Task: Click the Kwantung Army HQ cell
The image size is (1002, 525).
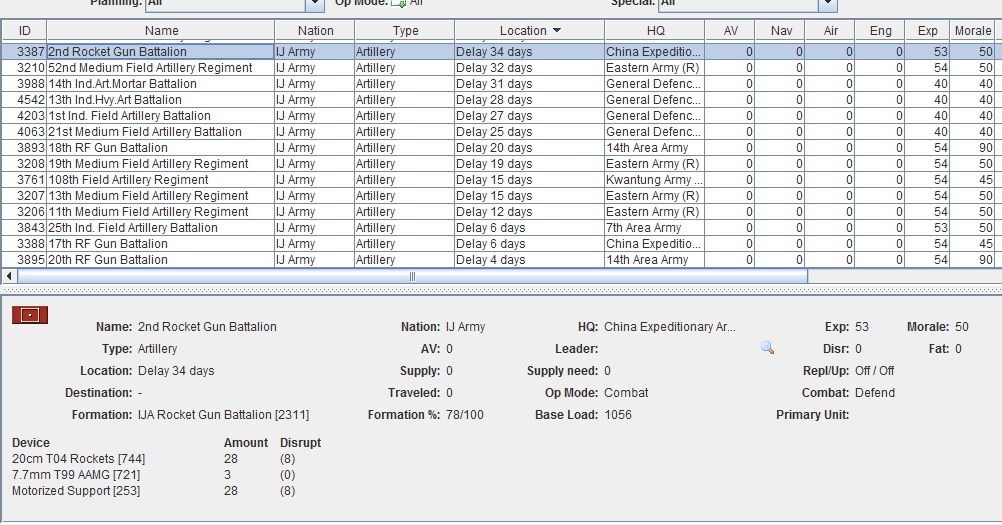Action: (x=654, y=179)
